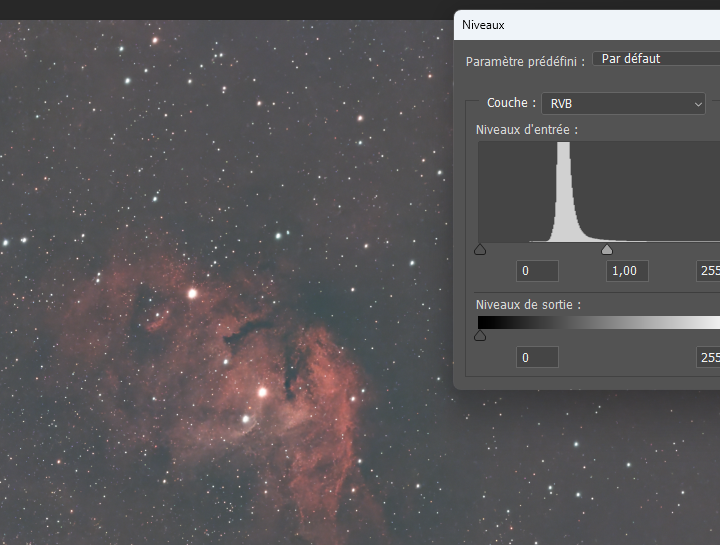Click the 'Couche :' label

(511, 103)
